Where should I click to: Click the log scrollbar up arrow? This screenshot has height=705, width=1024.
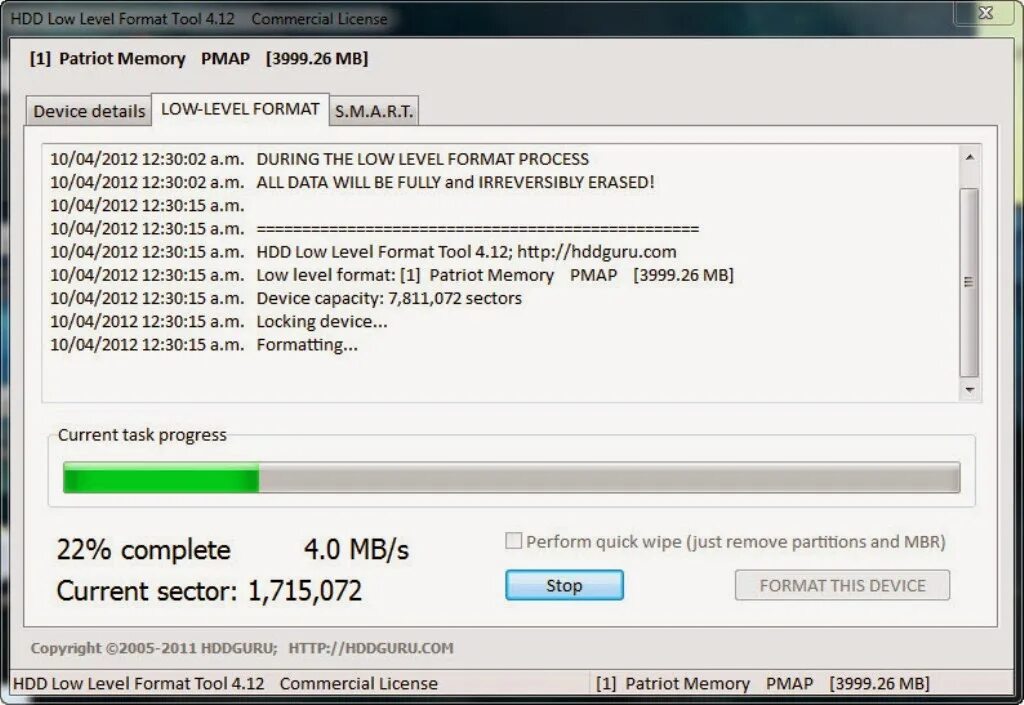(x=970, y=157)
